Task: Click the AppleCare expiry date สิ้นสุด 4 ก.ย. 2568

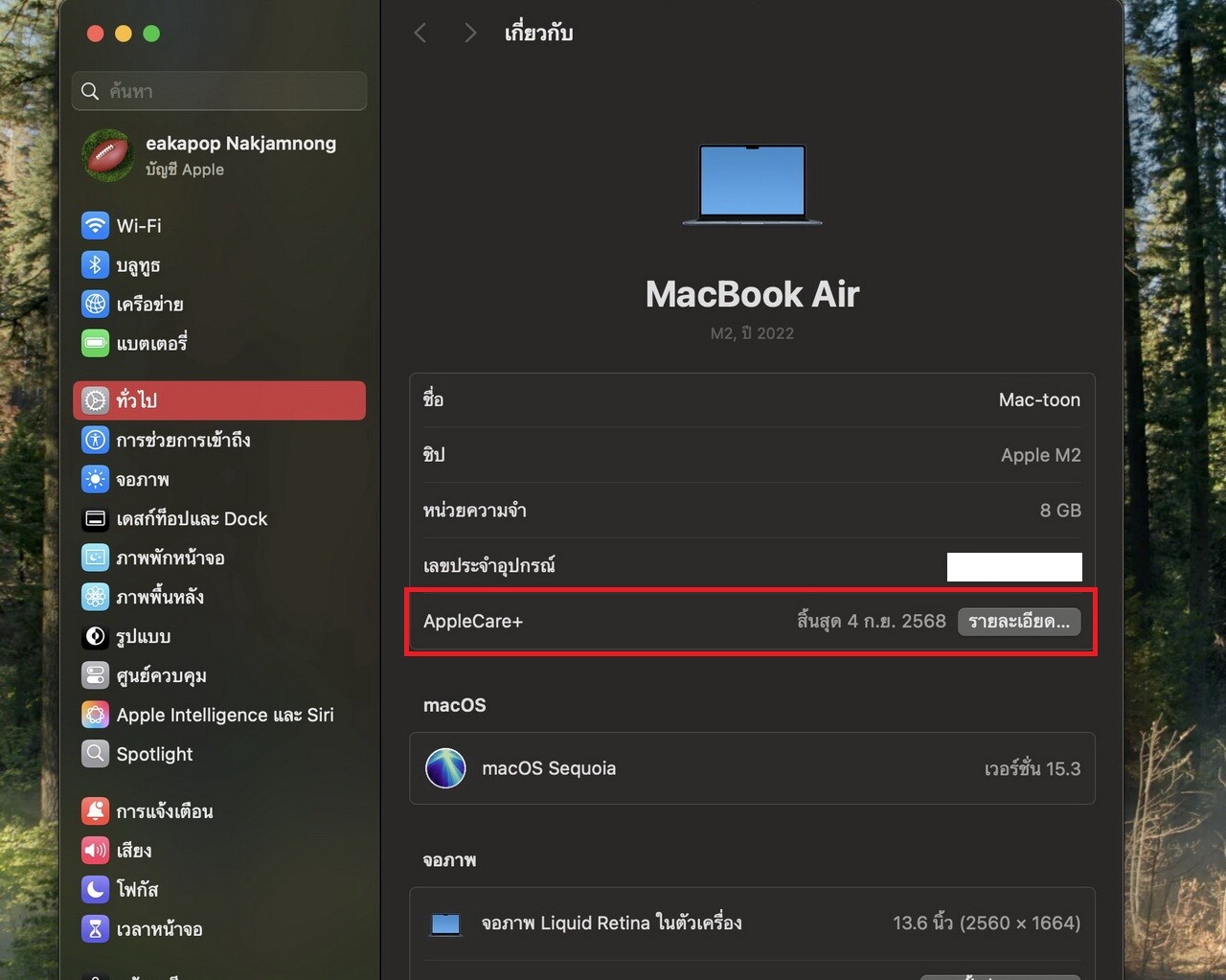Action: click(872, 621)
